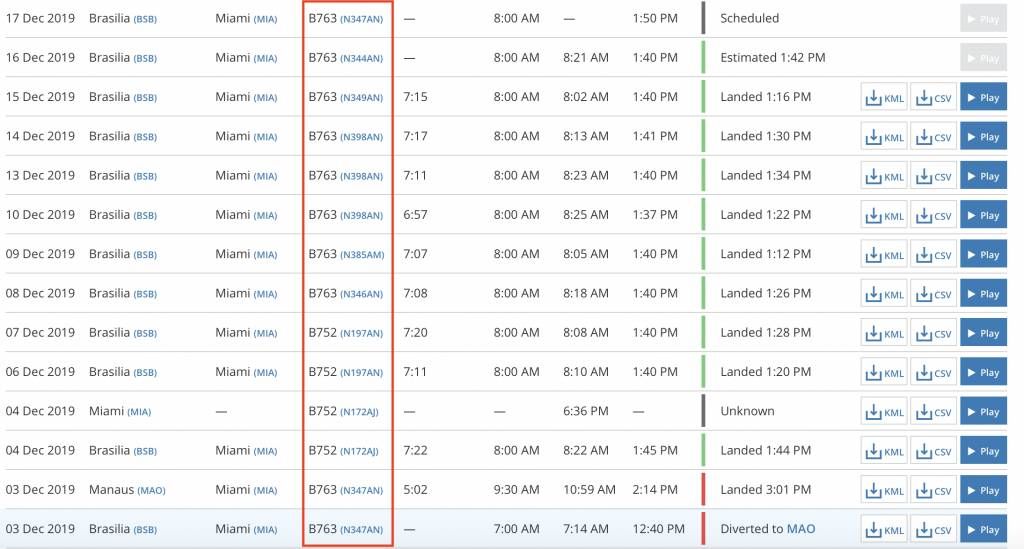The width and height of the screenshot is (1024, 549).
Task: Open BSB airport link on 17 Dec row
Action: [145, 19]
